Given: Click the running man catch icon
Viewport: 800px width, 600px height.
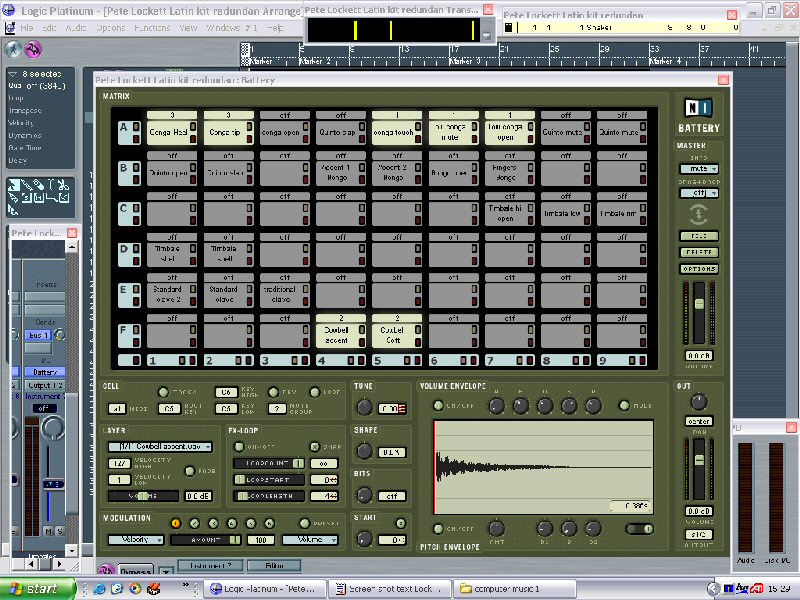Looking at the screenshot, I should tap(14, 49).
